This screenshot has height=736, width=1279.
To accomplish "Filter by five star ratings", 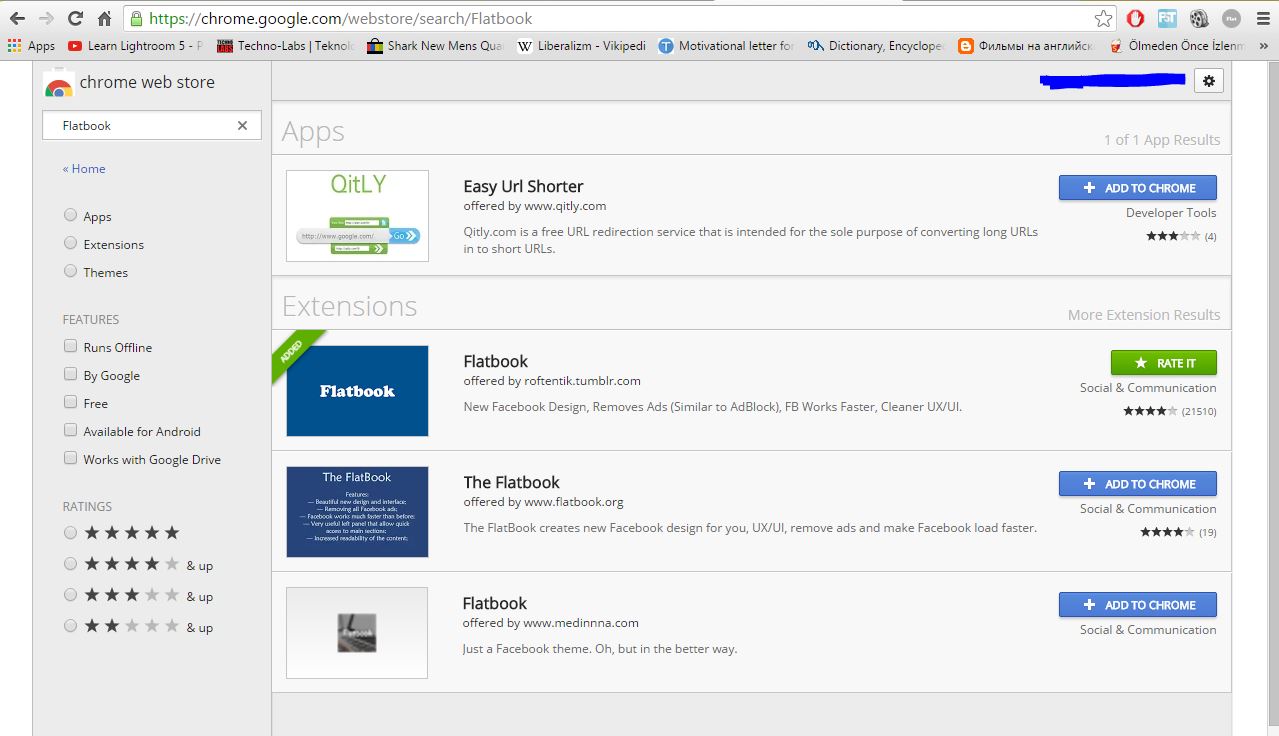I will tap(70, 533).
